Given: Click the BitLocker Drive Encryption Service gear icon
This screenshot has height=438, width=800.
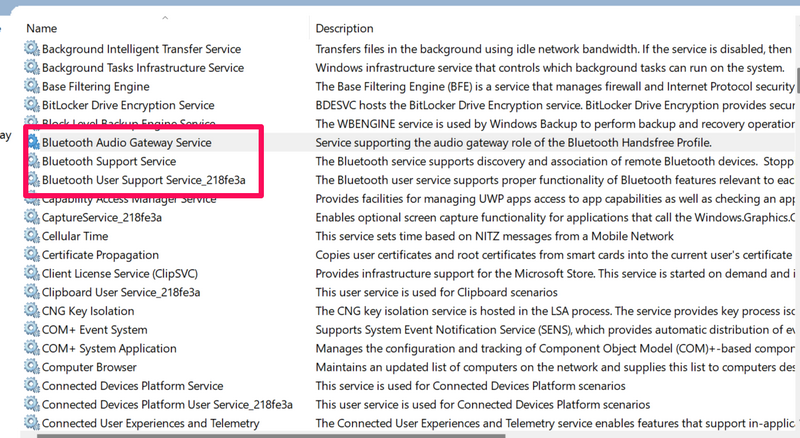Looking at the screenshot, I should 32,105.
